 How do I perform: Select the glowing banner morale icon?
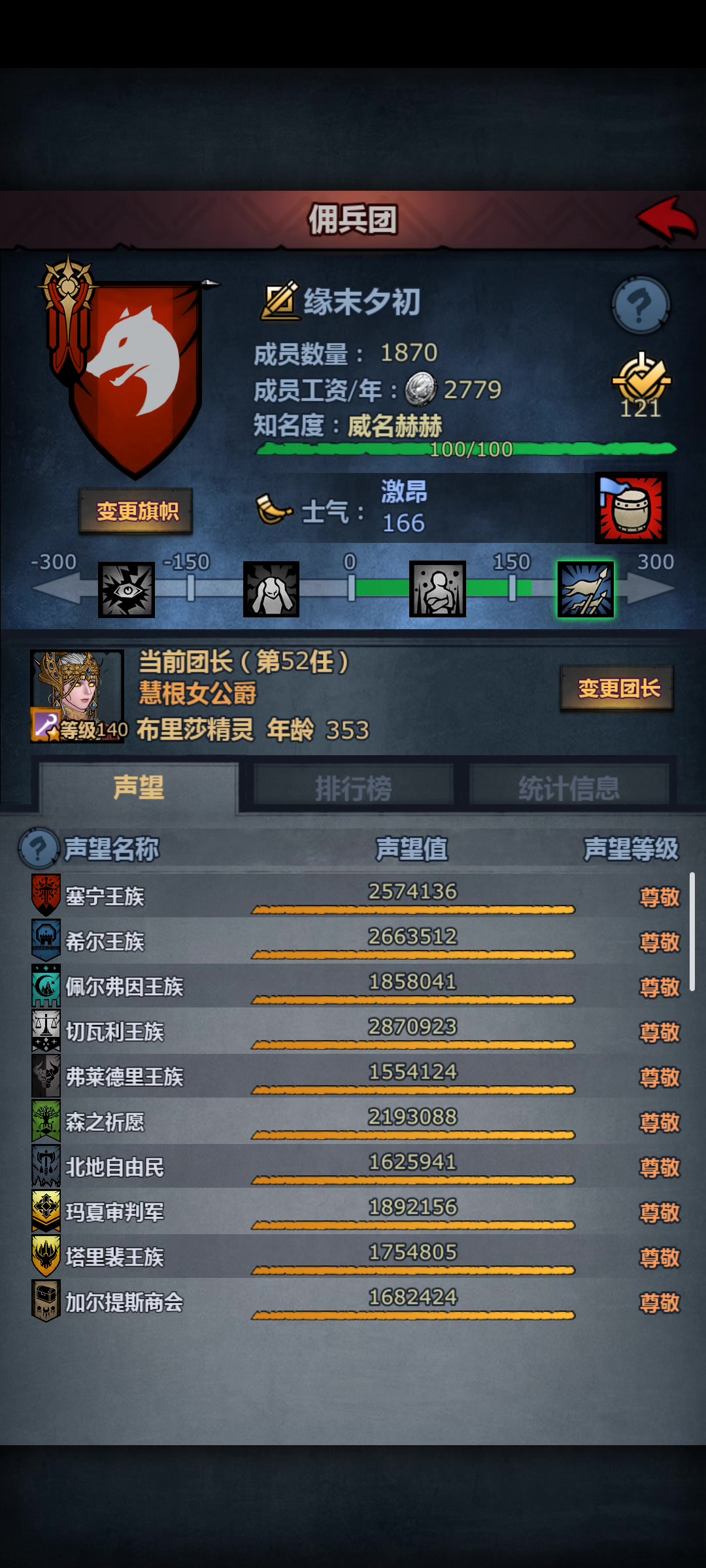[x=585, y=589]
